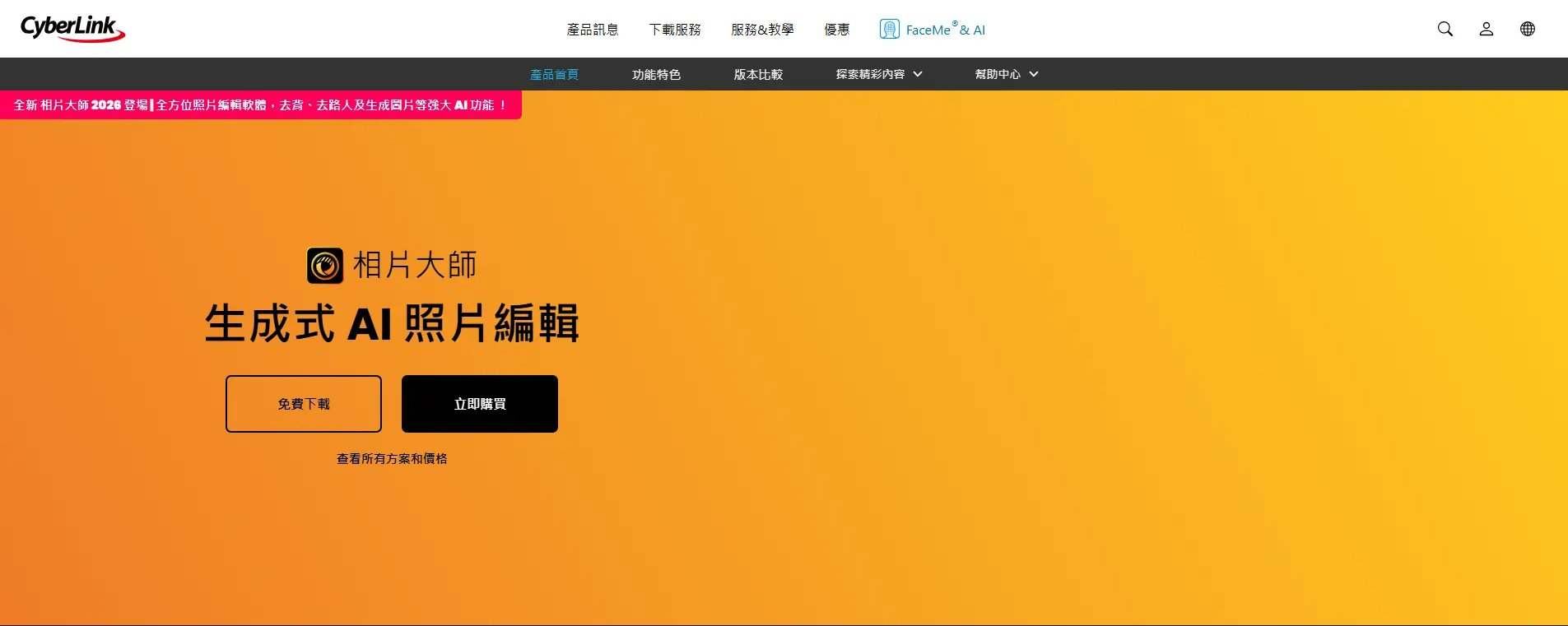Screen dimensions: 1568x626
Task: Click the FaceMe face icon
Action: click(x=889, y=29)
